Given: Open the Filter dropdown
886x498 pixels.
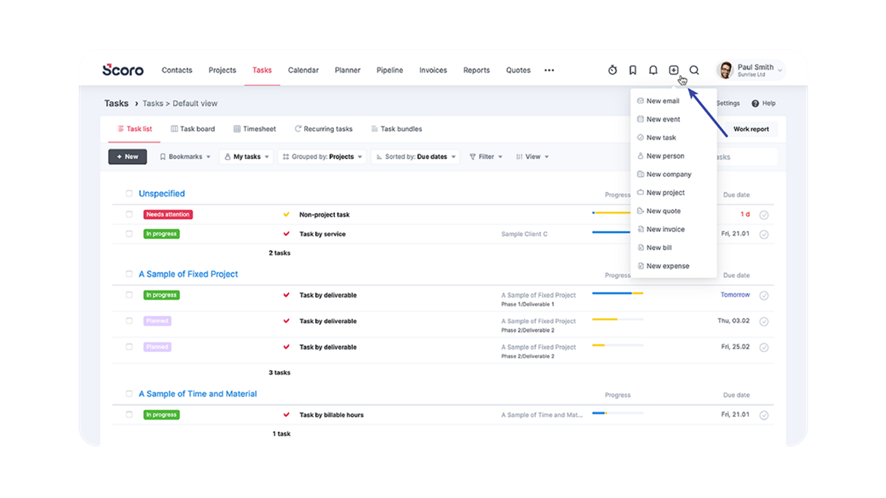Looking at the screenshot, I should point(486,157).
